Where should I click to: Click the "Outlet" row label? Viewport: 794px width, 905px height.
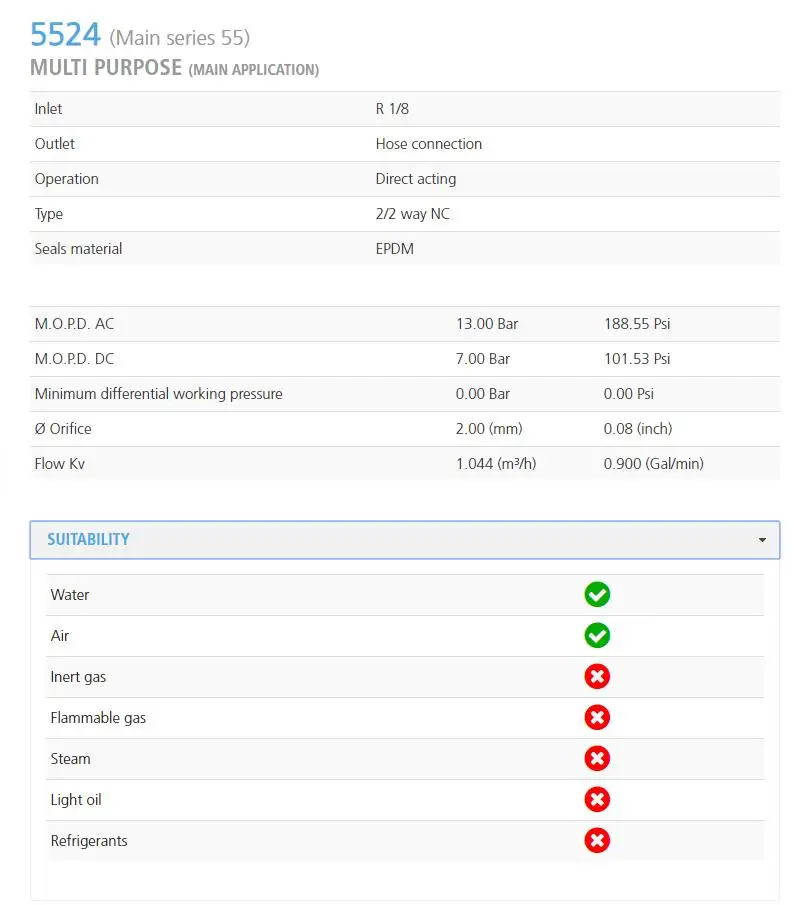55,144
